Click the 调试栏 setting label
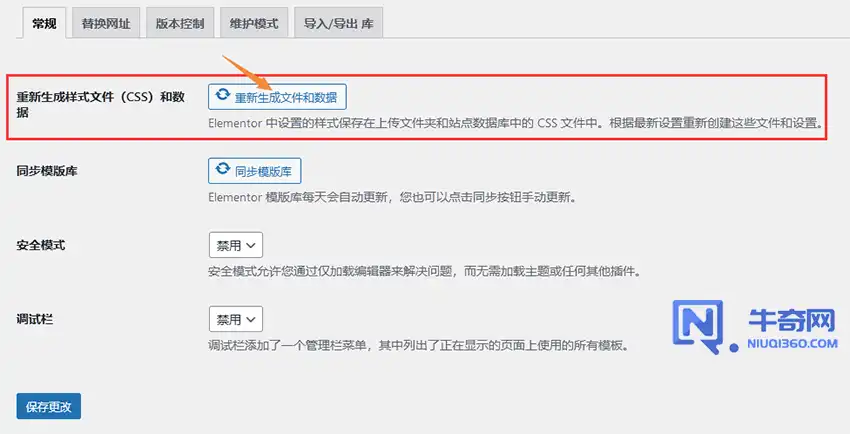Screen dimensions: 850x434 [x=35, y=319]
